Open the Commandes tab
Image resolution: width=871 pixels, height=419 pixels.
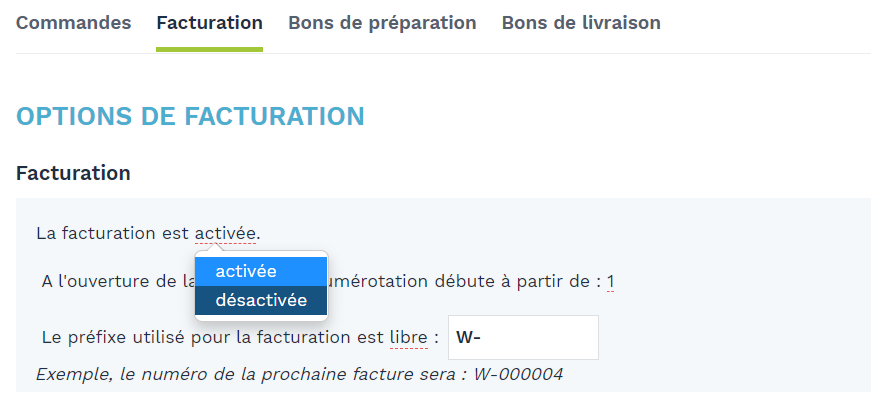point(73,23)
